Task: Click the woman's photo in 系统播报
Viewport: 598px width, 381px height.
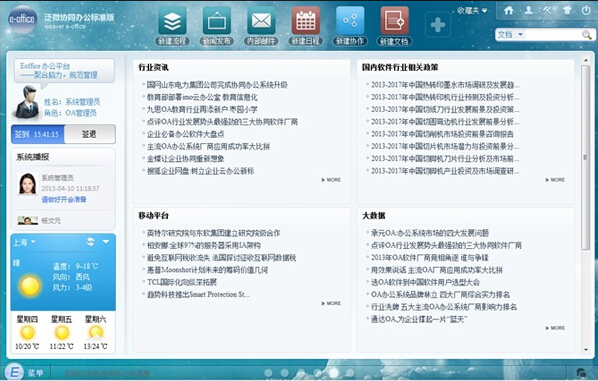Action: coord(27,183)
